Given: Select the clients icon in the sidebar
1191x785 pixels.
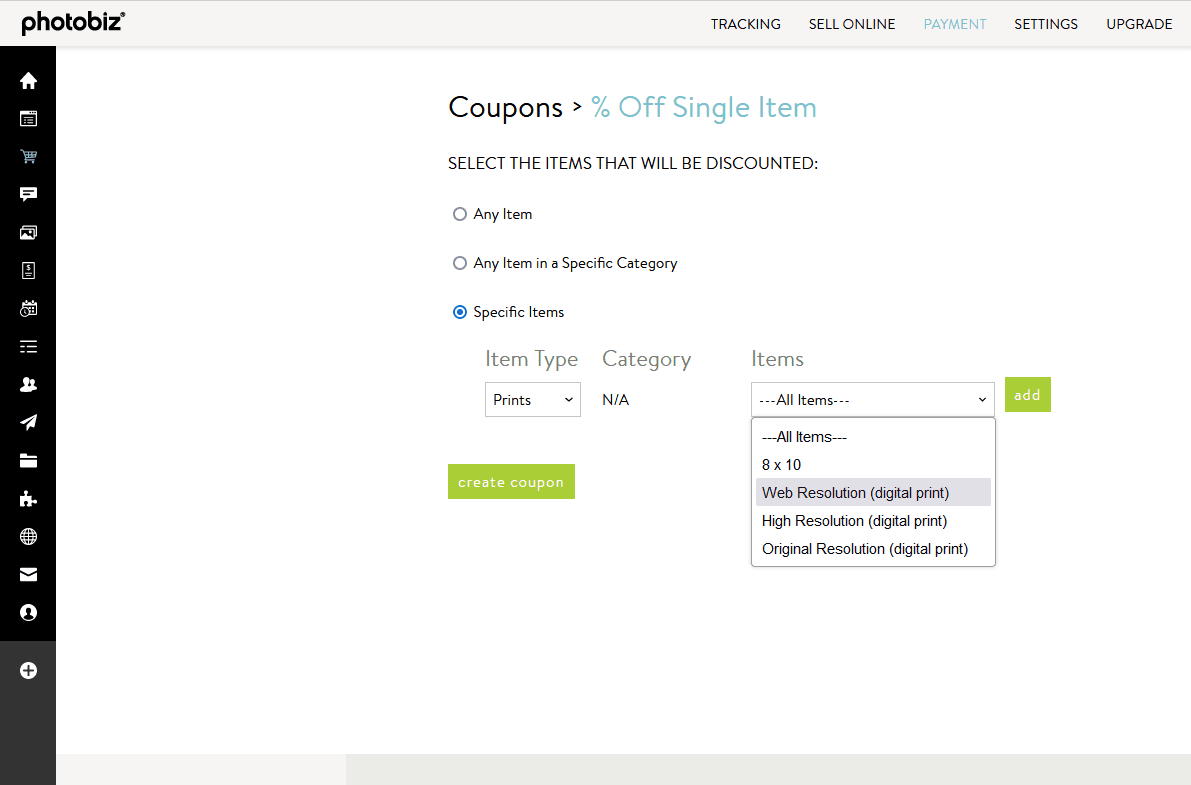Looking at the screenshot, I should pyautogui.click(x=28, y=384).
